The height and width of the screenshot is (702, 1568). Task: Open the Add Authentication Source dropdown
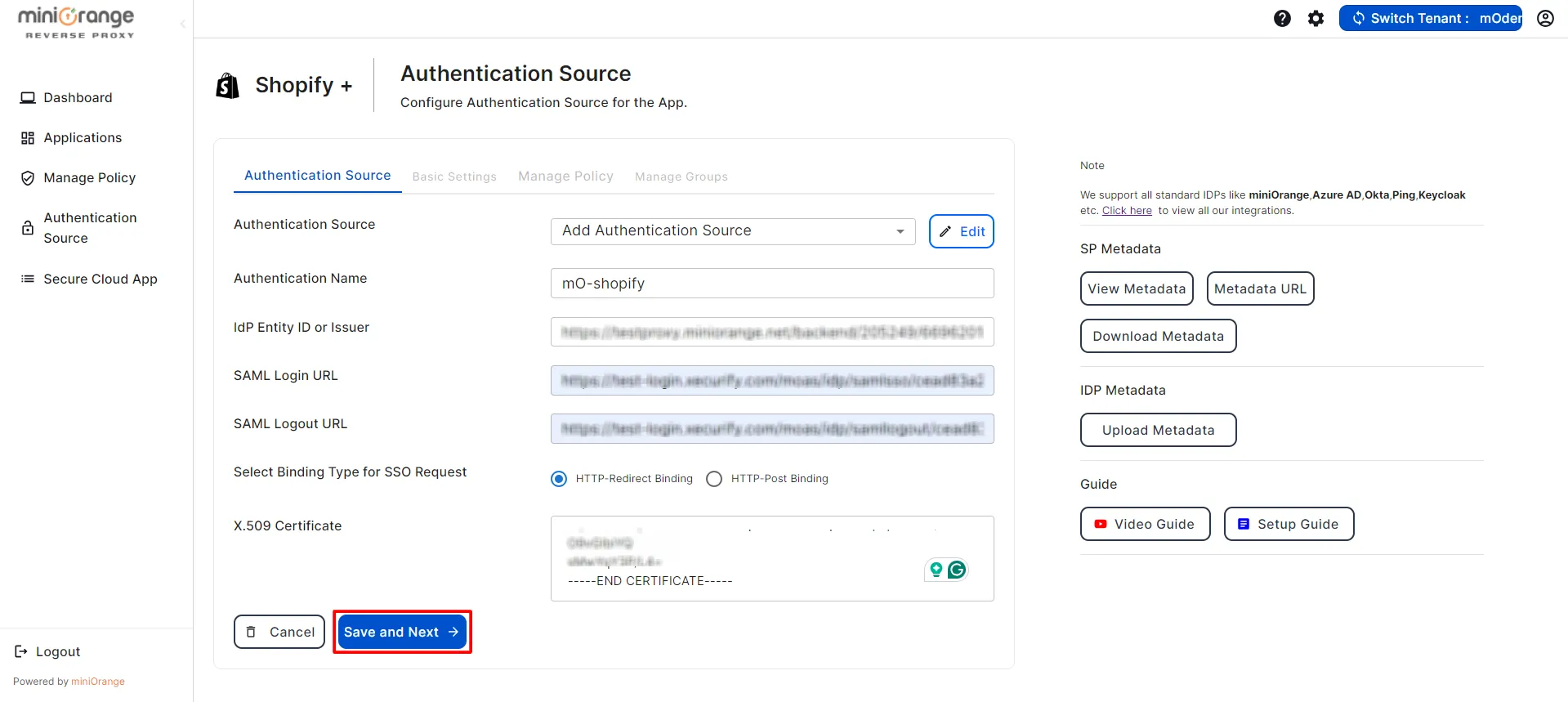click(733, 231)
